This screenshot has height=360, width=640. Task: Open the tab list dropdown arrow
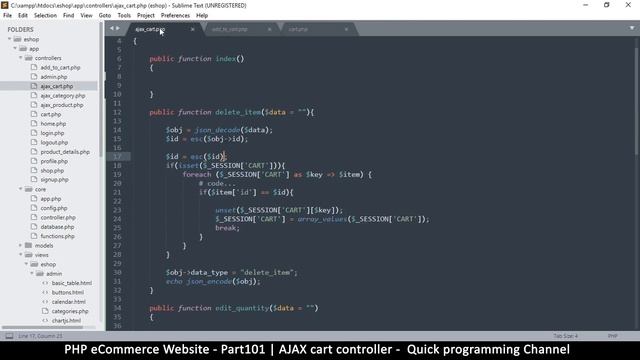(x=632, y=28)
